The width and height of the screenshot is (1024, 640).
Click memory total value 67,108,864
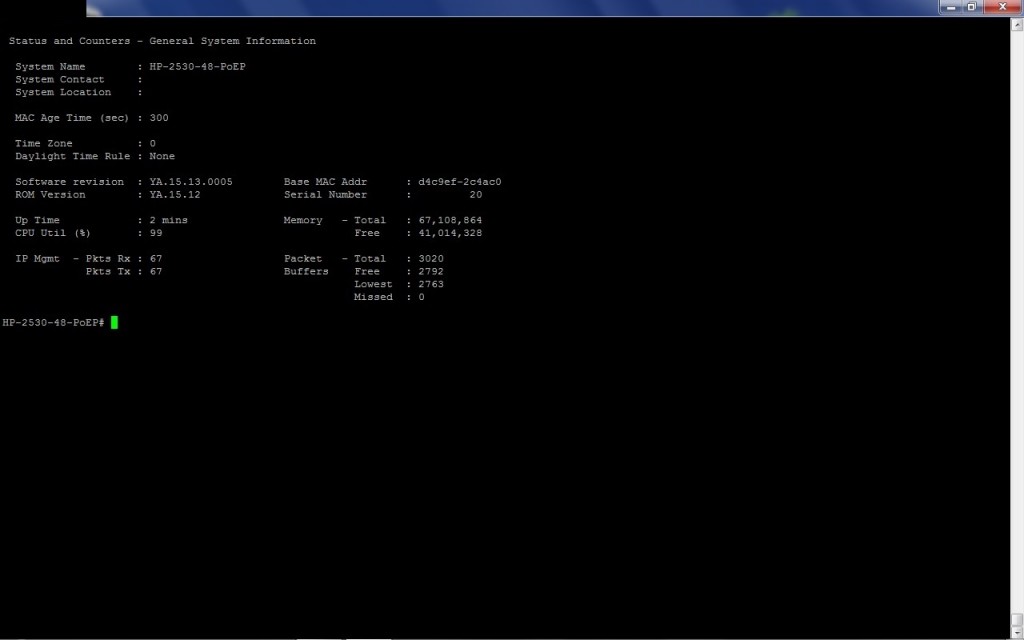pos(450,220)
